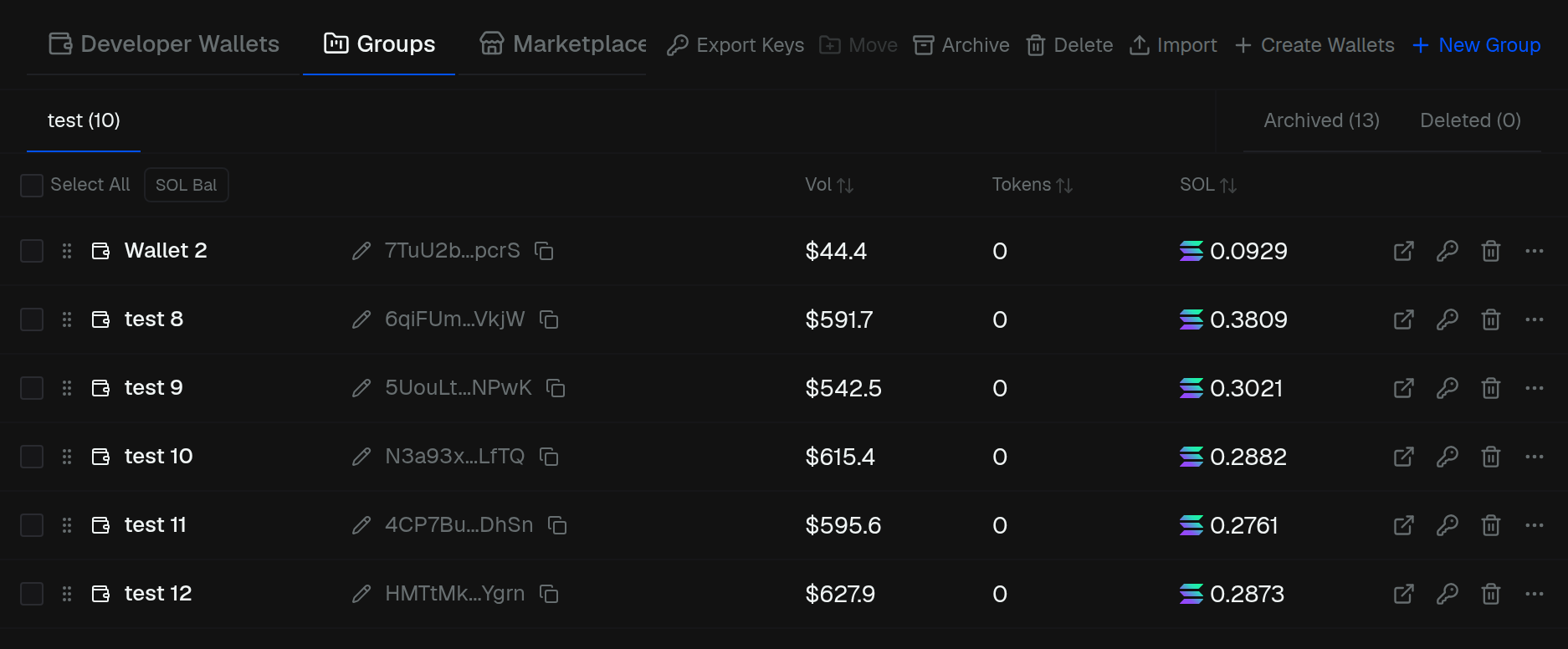Open the Archived (13) tab
Viewport: 1568px width, 649px height.
tap(1321, 120)
